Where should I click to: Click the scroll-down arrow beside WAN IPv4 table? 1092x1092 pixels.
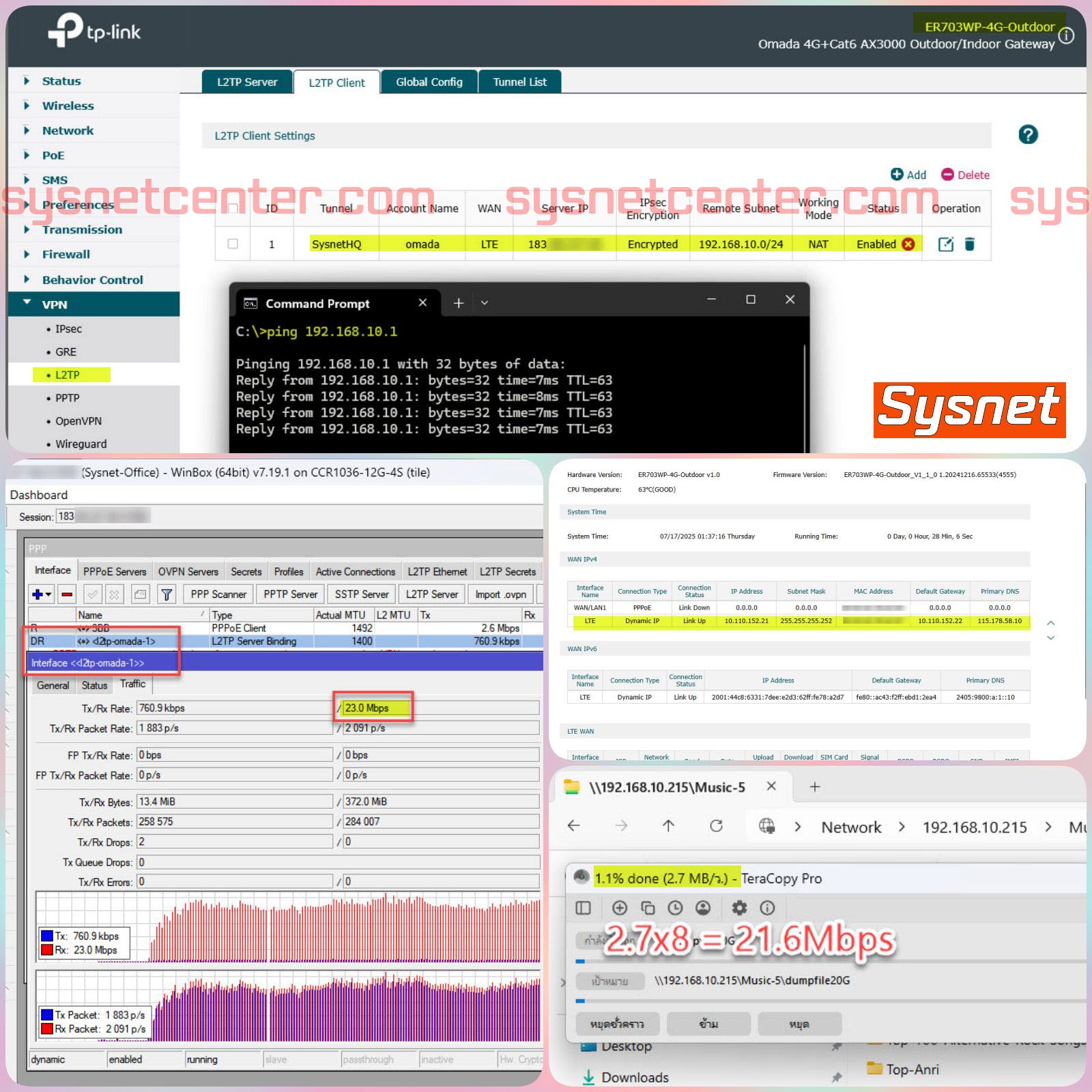[x=1051, y=637]
